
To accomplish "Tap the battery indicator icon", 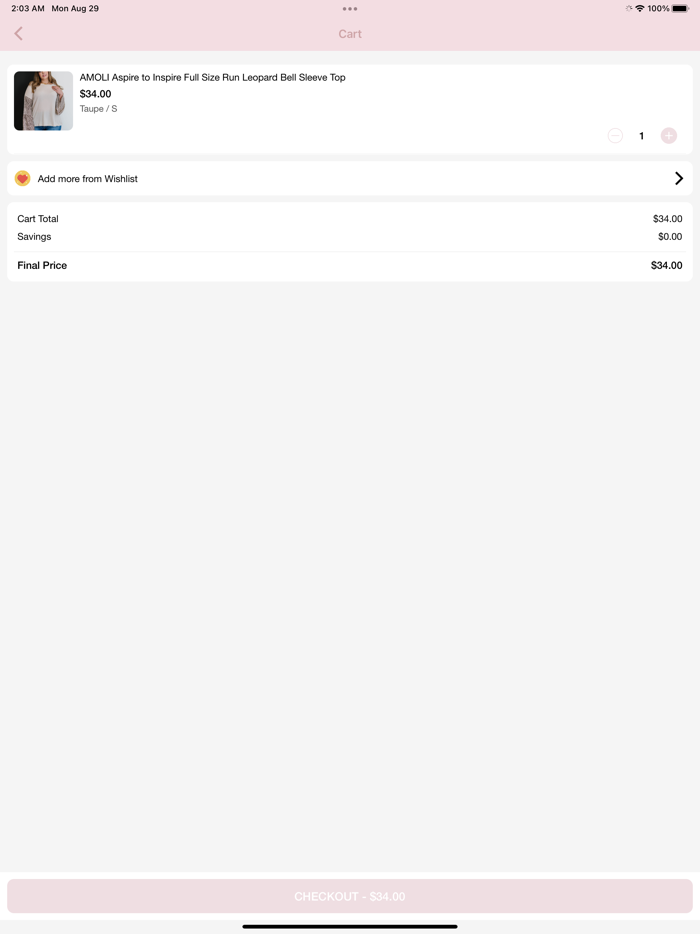I will (681, 9).
